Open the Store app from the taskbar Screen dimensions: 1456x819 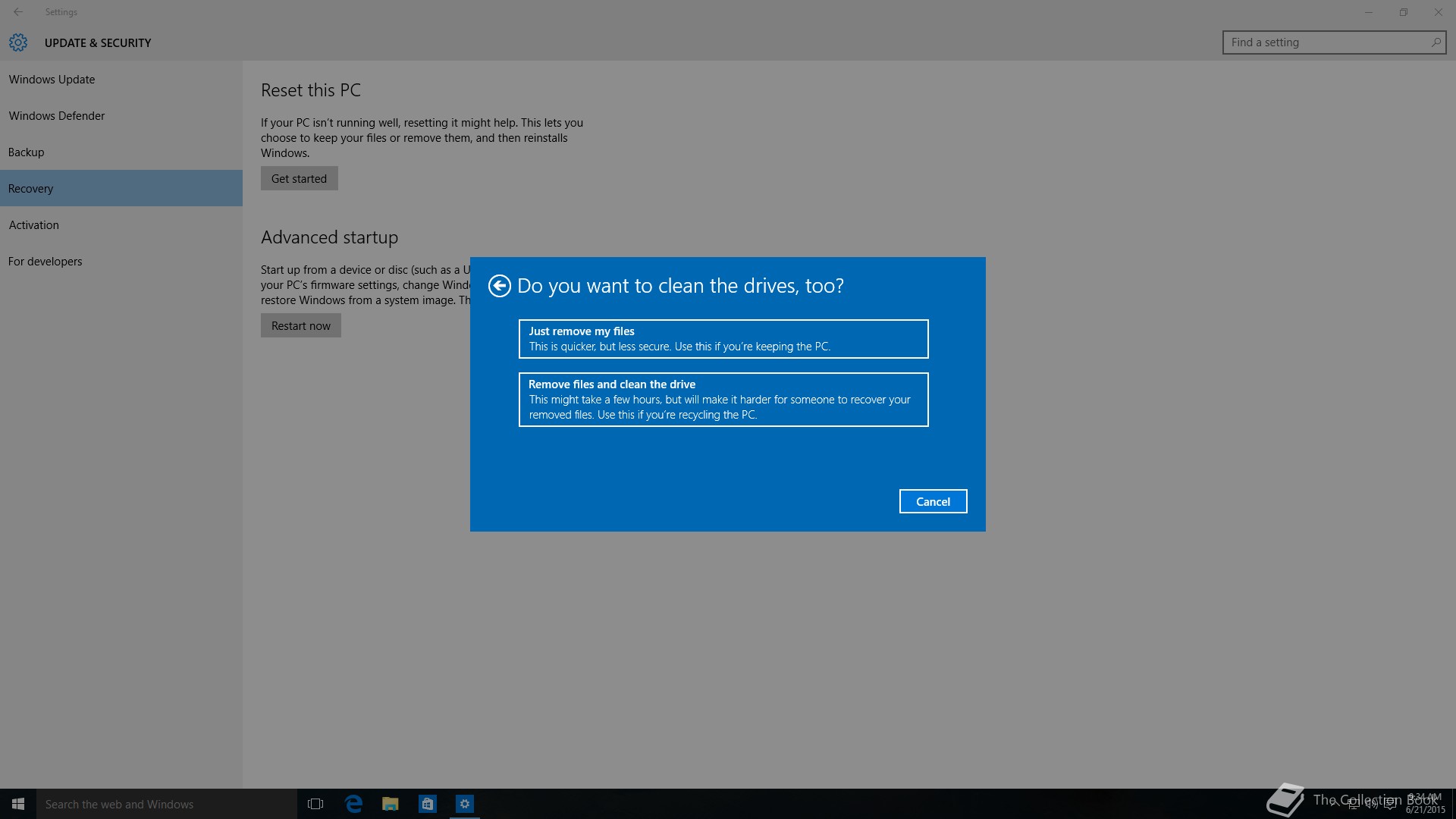tap(428, 804)
